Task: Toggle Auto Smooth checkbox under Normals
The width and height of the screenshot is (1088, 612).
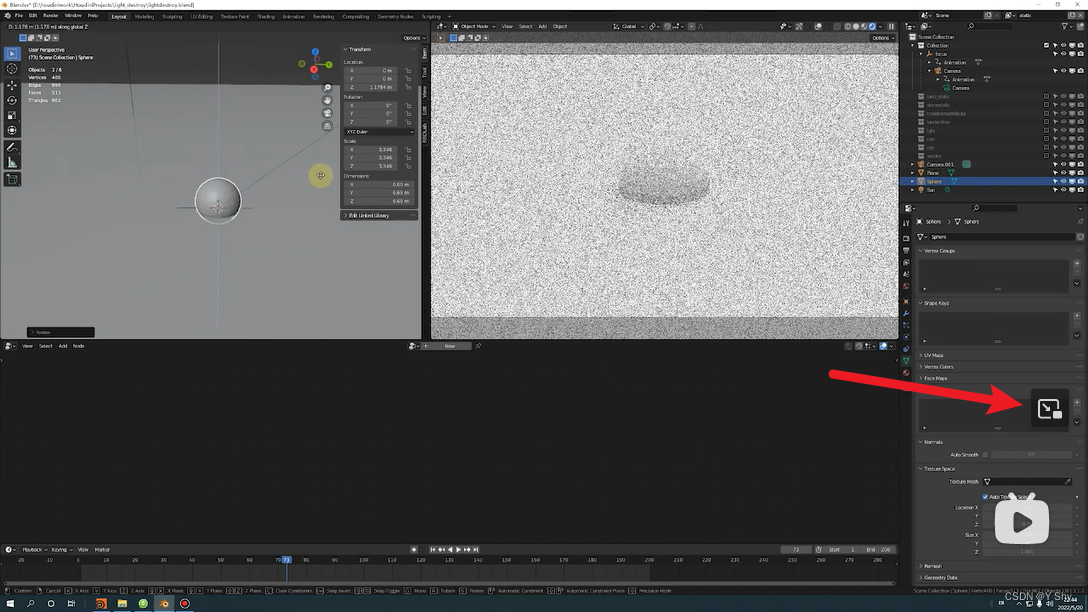Action: pos(985,454)
